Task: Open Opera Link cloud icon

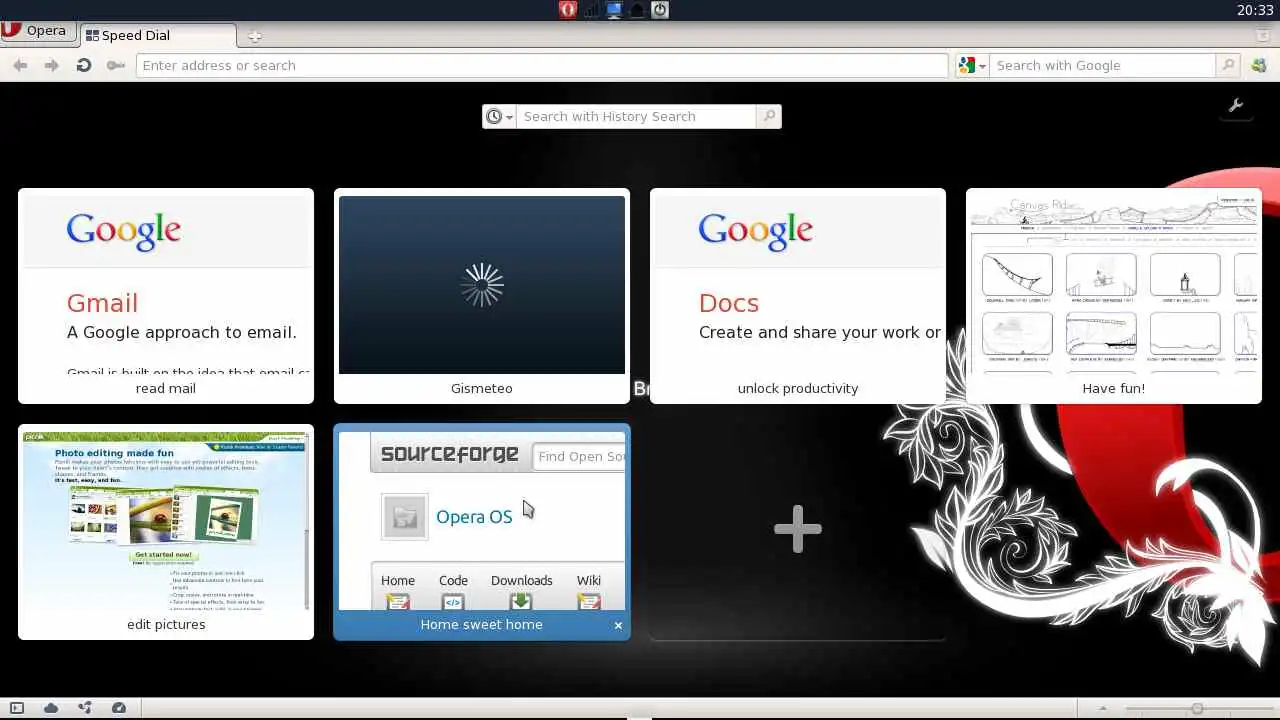Action: point(50,708)
